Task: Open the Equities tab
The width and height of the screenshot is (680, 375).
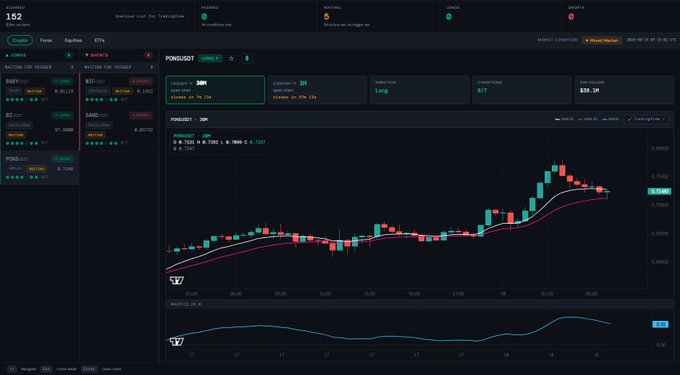Action: click(x=73, y=40)
